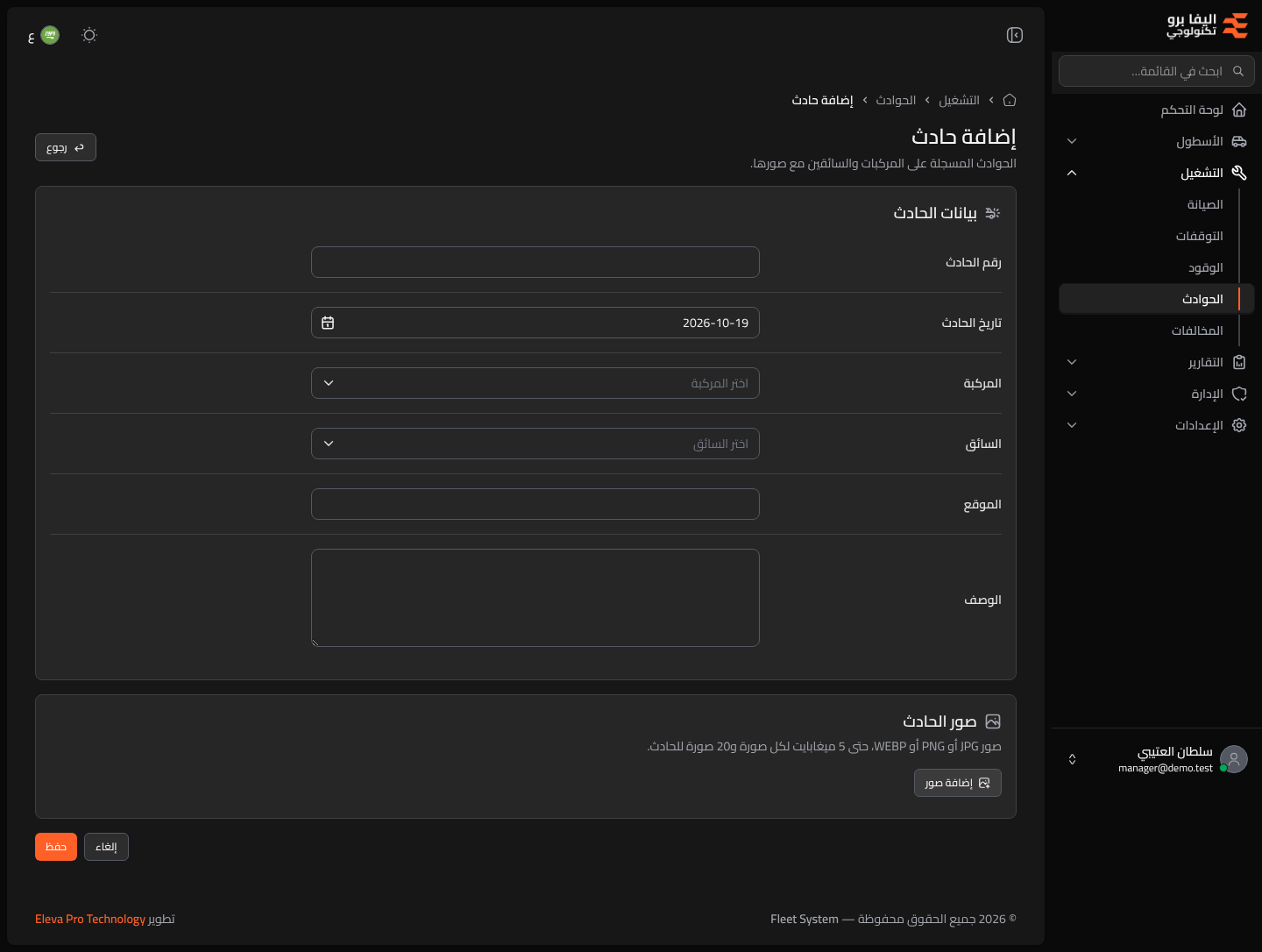Open لوحة التحكم dashboard menu item
Viewport: 1262px width, 952px height.
point(1157,110)
